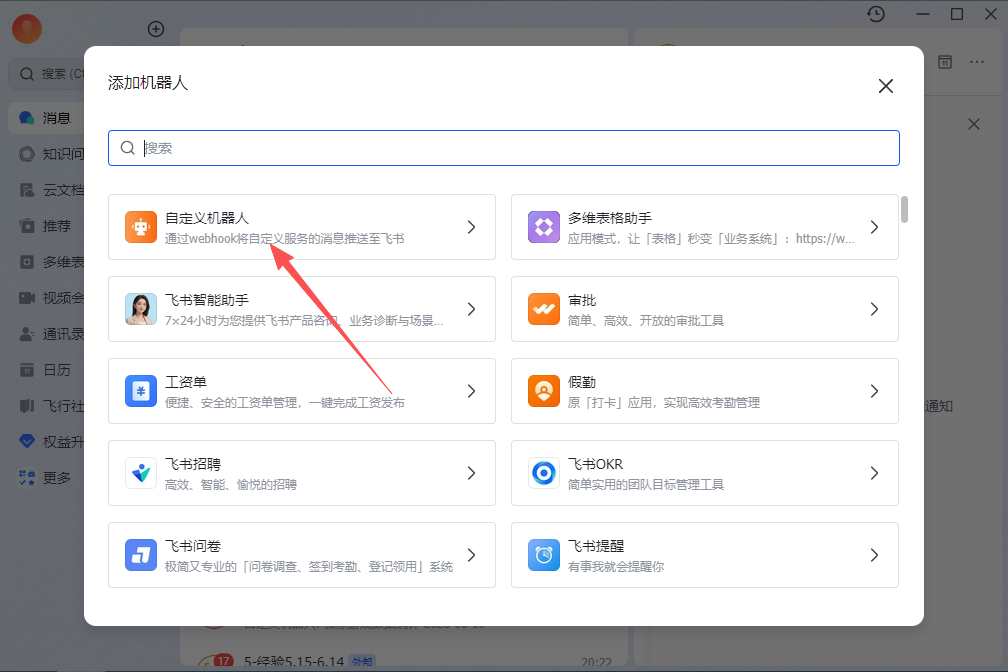This screenshot has height=672, width=1008.
Task: Expand the 审批 row chevron arrow
Action: click(874, 309)
